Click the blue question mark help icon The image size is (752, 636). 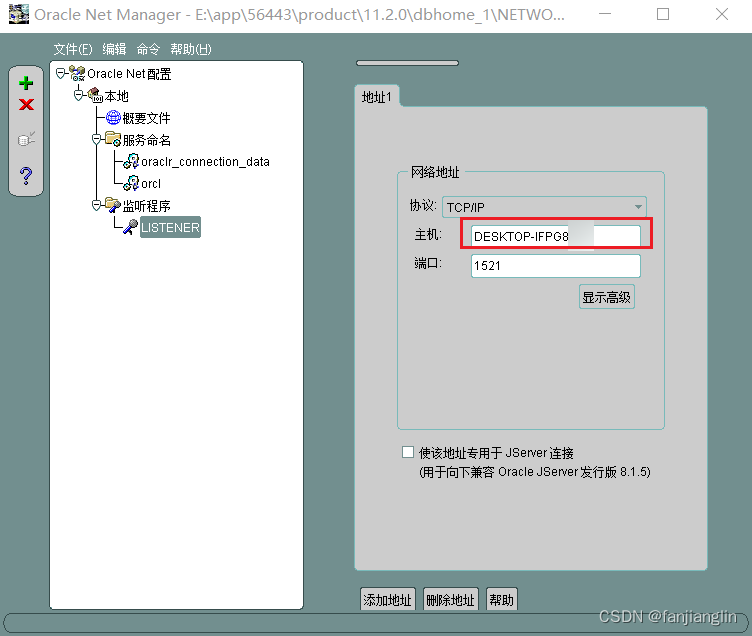pyautogui.click(x=26, y=176)
